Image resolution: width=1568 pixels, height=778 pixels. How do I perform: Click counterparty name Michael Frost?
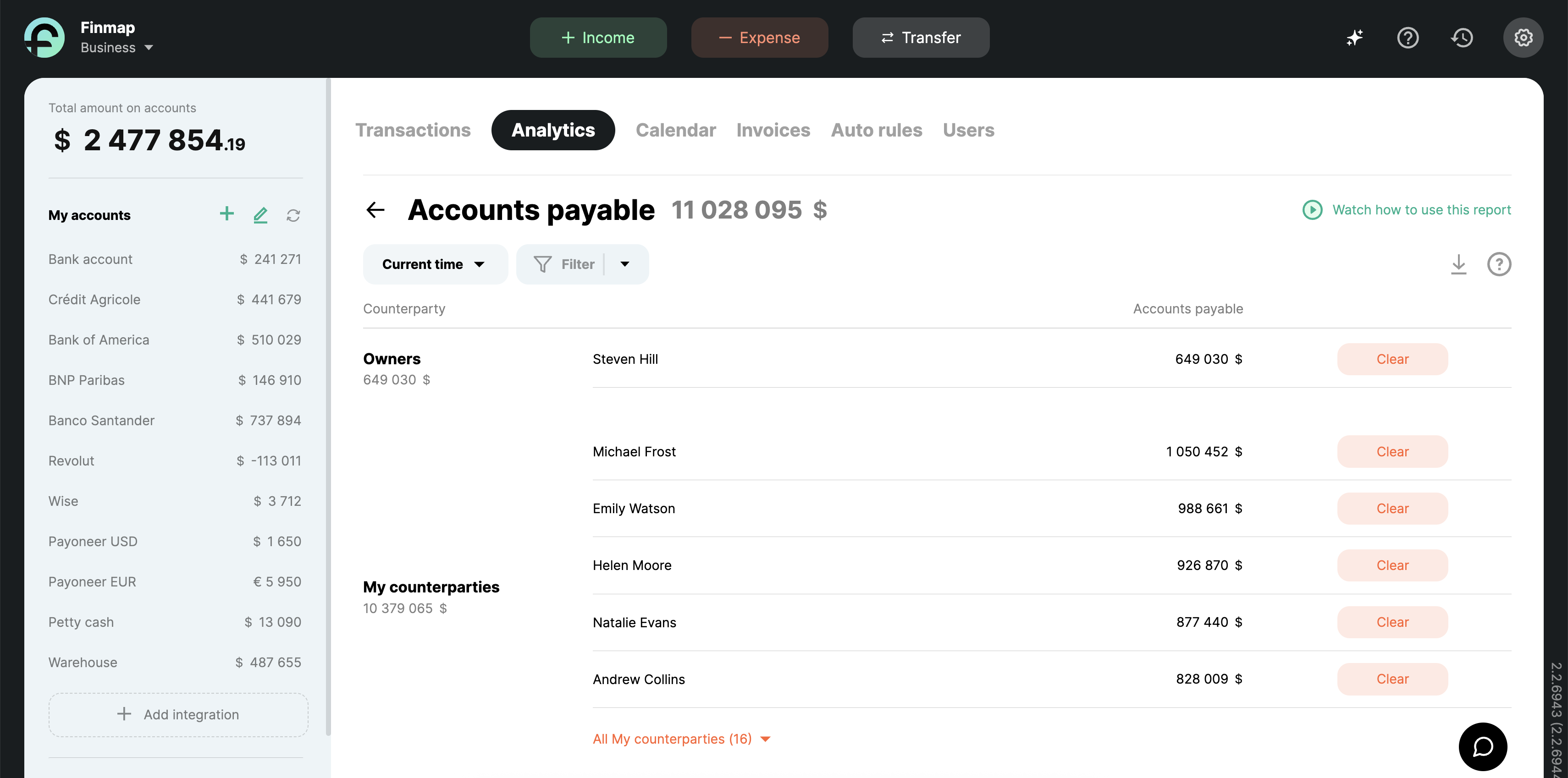[634, 451]
